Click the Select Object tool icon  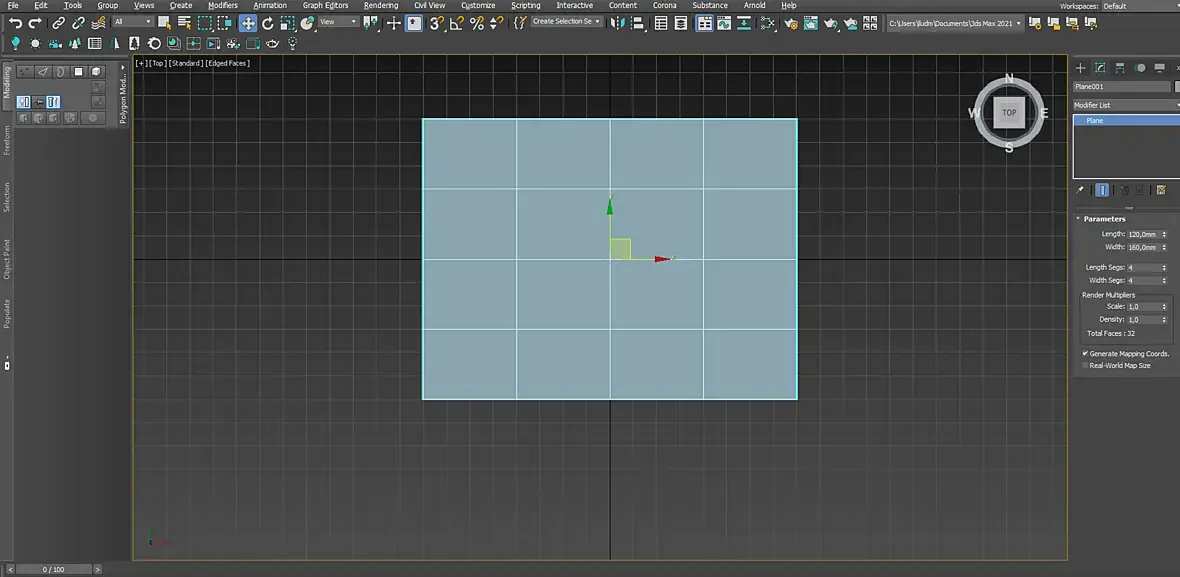tap(164, 22)
